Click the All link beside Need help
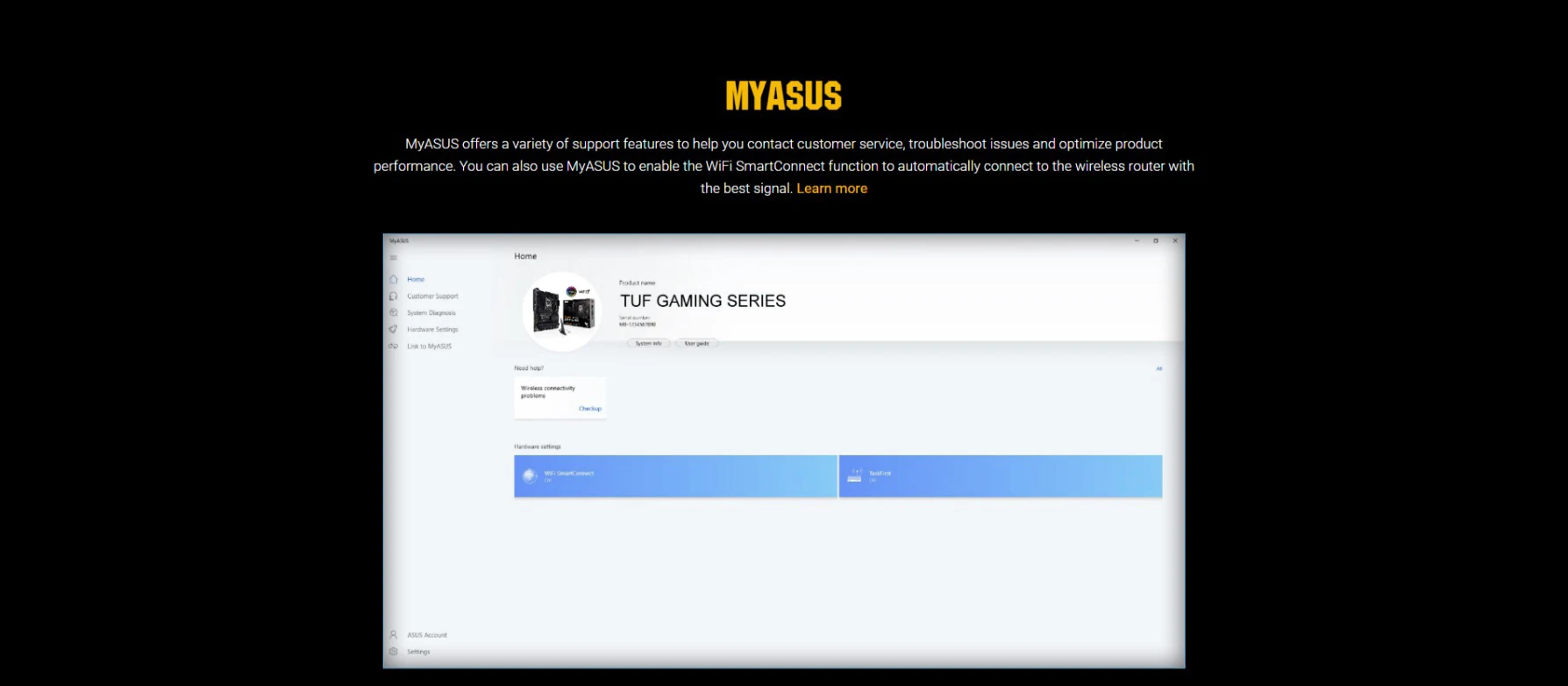The width and height of the screenshot is (1568, 686). pos(1158,368)
